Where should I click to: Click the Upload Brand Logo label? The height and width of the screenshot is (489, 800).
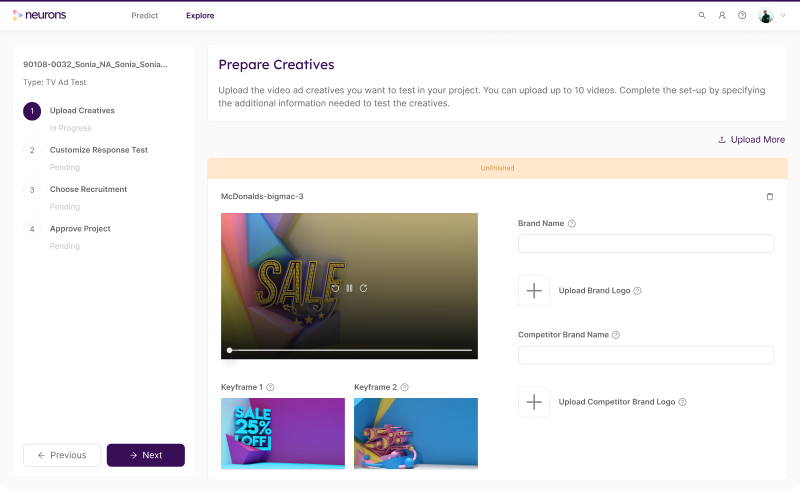(594, 290)
